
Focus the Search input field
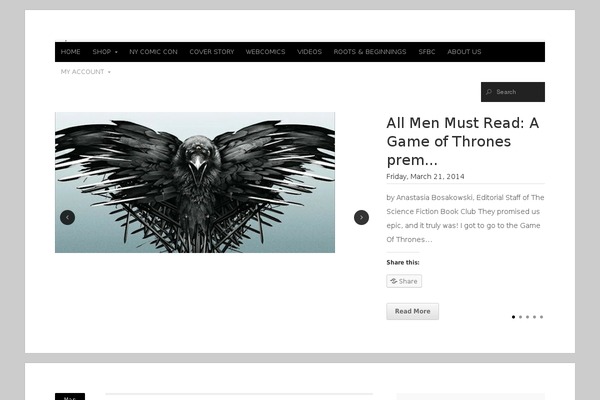pos(513,92)
